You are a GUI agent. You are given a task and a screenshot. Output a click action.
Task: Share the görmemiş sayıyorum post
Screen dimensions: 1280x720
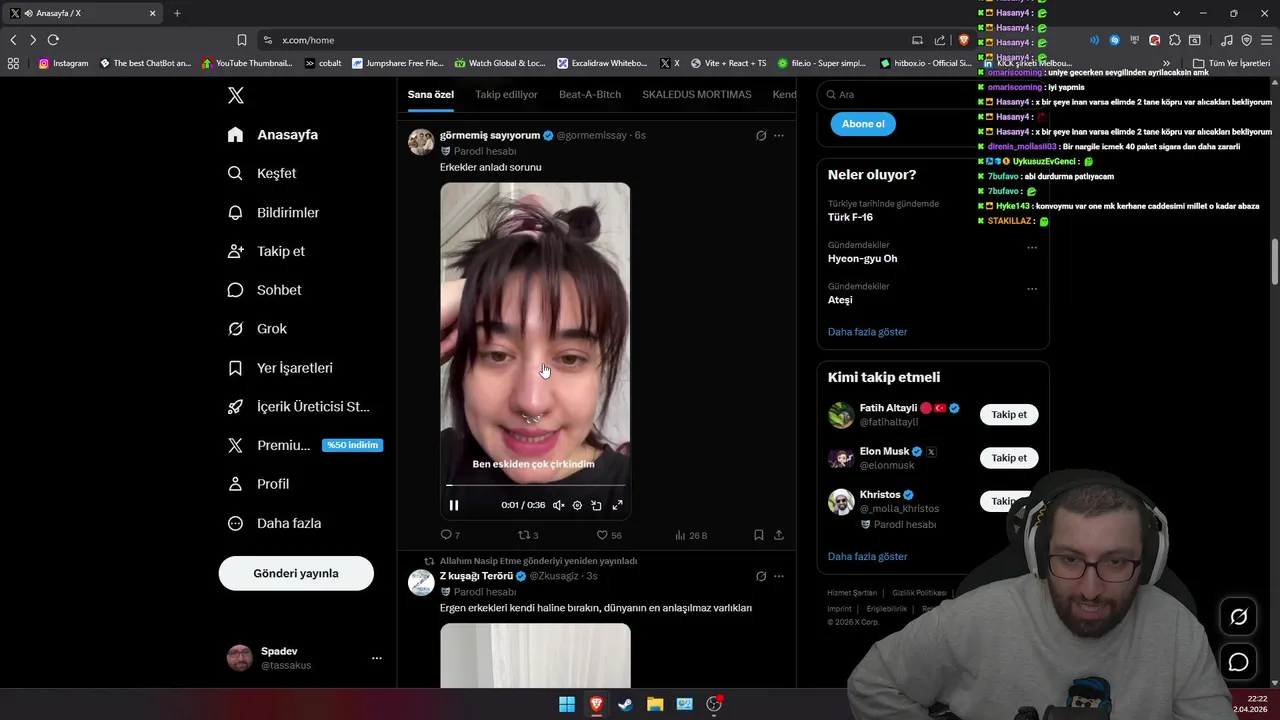click(x=779, y=535)
